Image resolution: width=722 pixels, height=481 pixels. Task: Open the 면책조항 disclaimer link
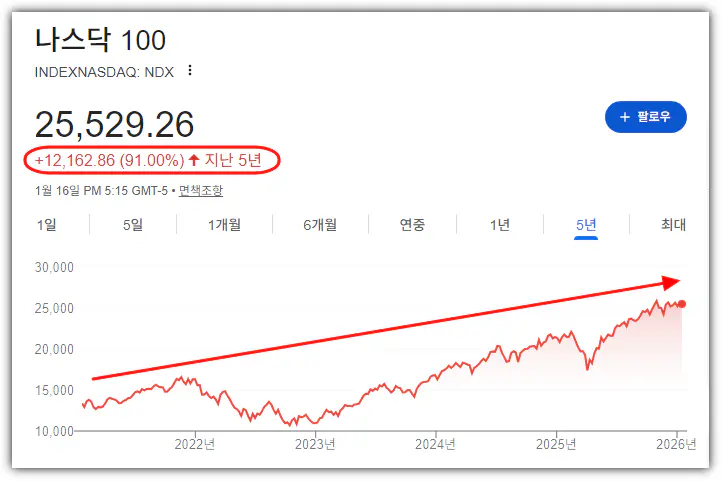pyautogui.click(x=201, y=190)
